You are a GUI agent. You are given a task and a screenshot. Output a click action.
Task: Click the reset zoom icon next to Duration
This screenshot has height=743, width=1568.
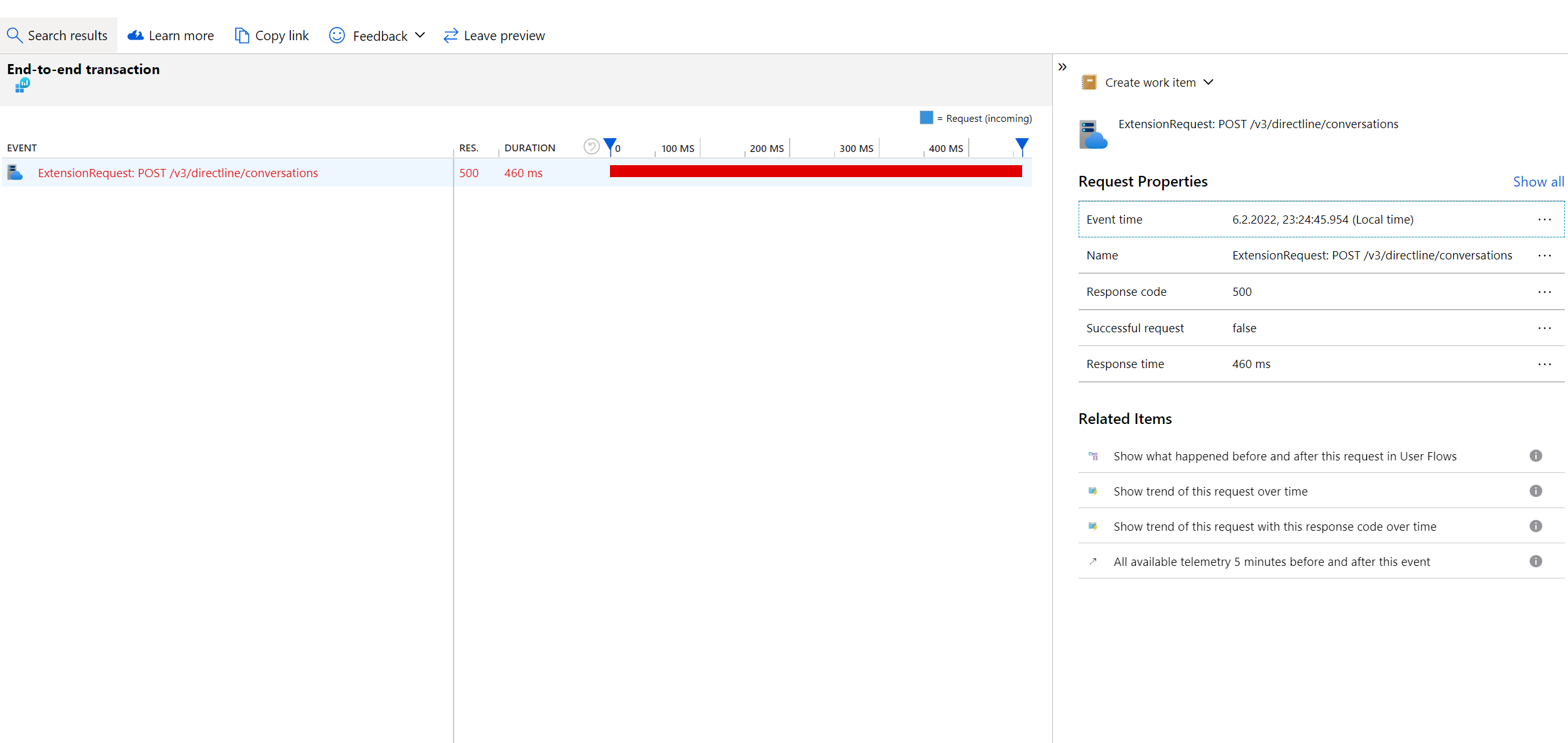[591, 146]
